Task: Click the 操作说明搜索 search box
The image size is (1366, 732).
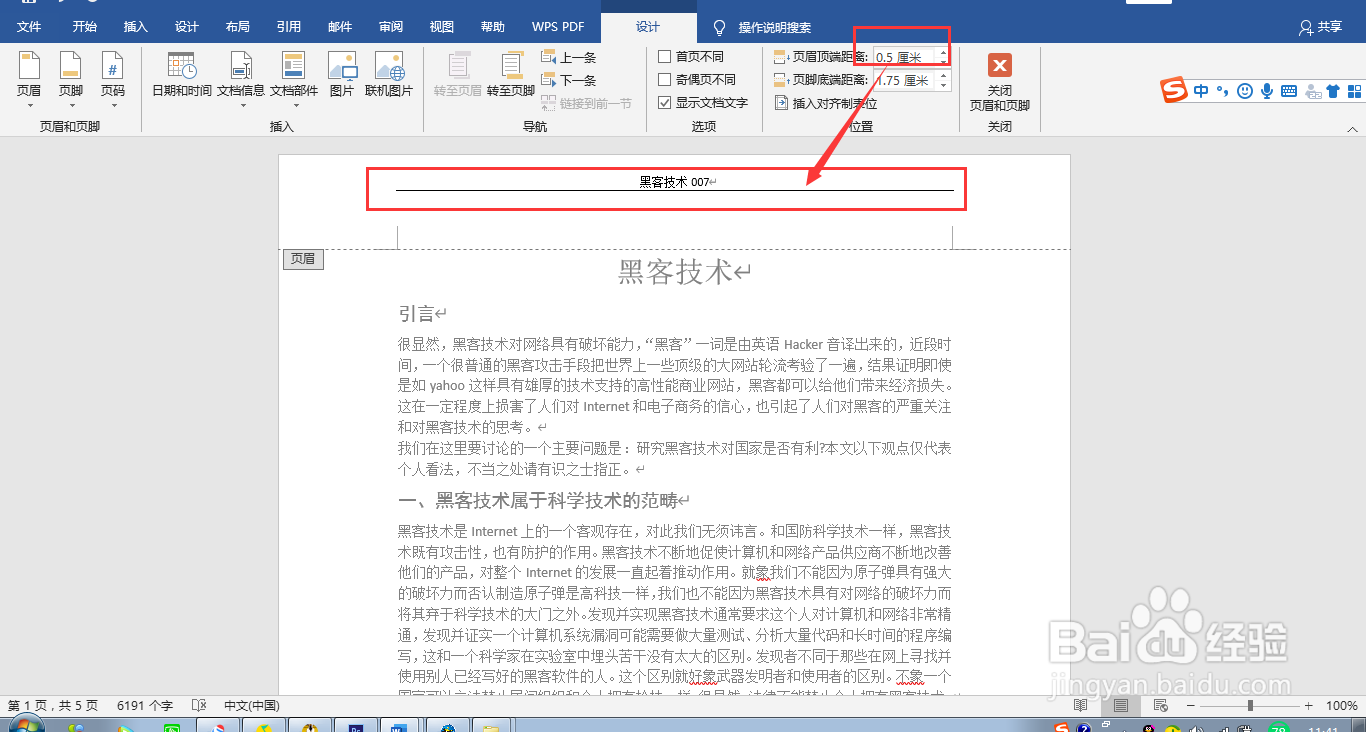Action: pos(775,27)
